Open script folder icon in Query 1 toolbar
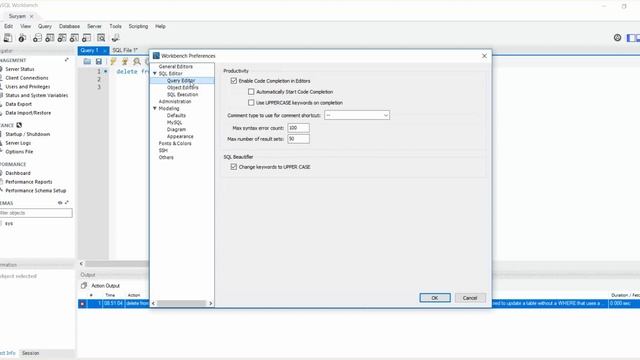Screen dimensions: 640x360 point(87,61)
